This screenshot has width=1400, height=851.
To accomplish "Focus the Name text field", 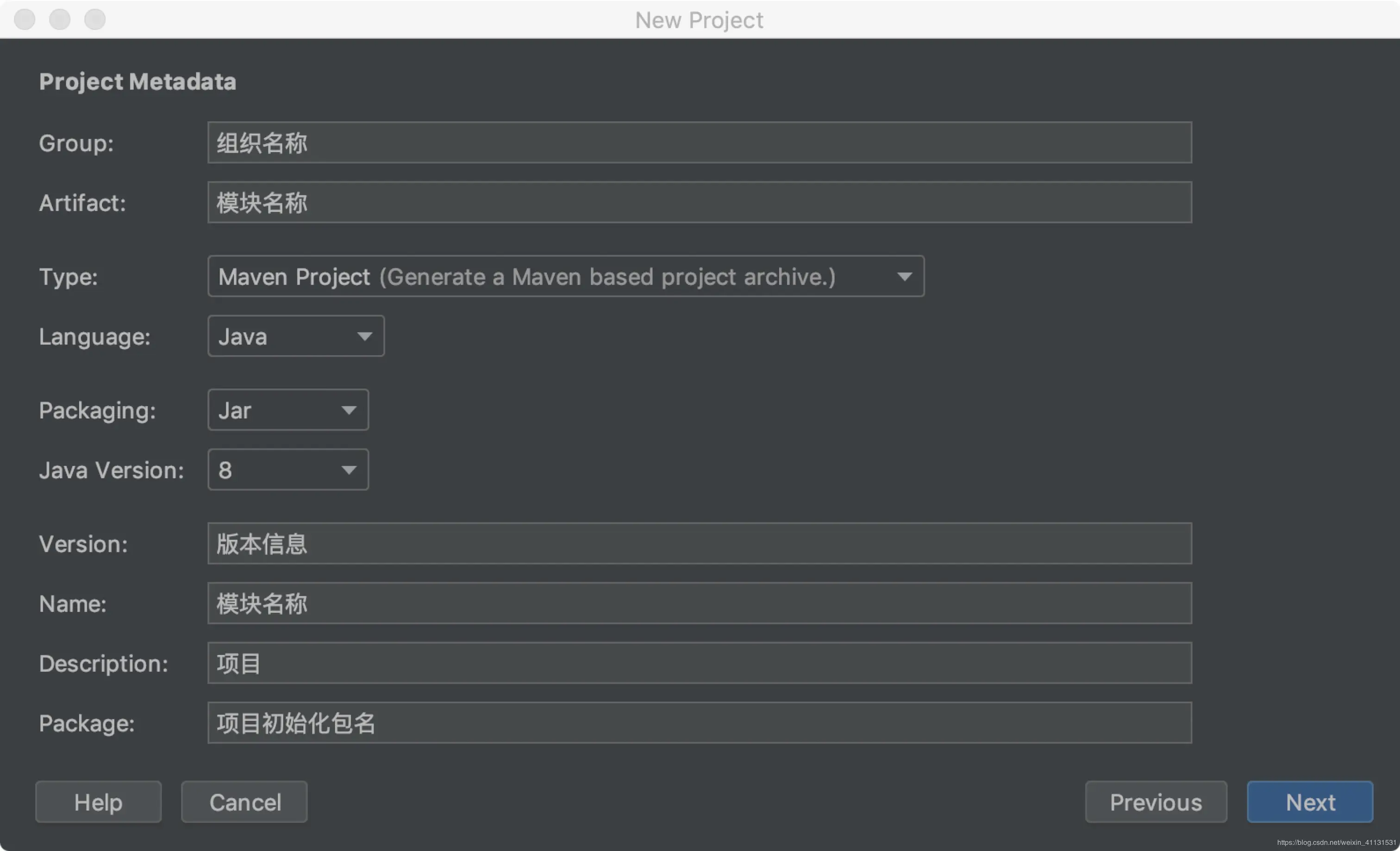I will (x=700, y=603).
